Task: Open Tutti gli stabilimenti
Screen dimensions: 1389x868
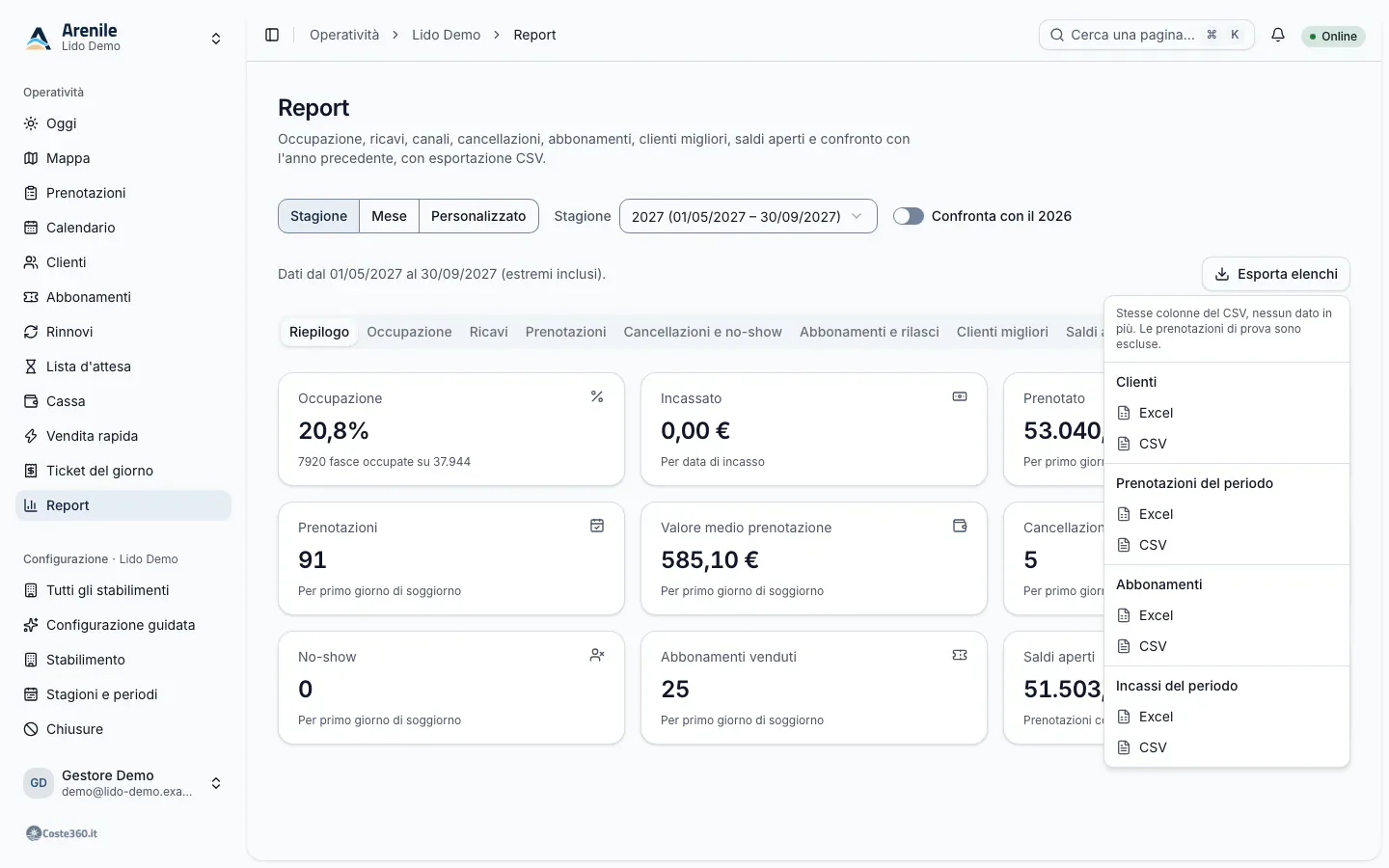Action: point(123,590)
